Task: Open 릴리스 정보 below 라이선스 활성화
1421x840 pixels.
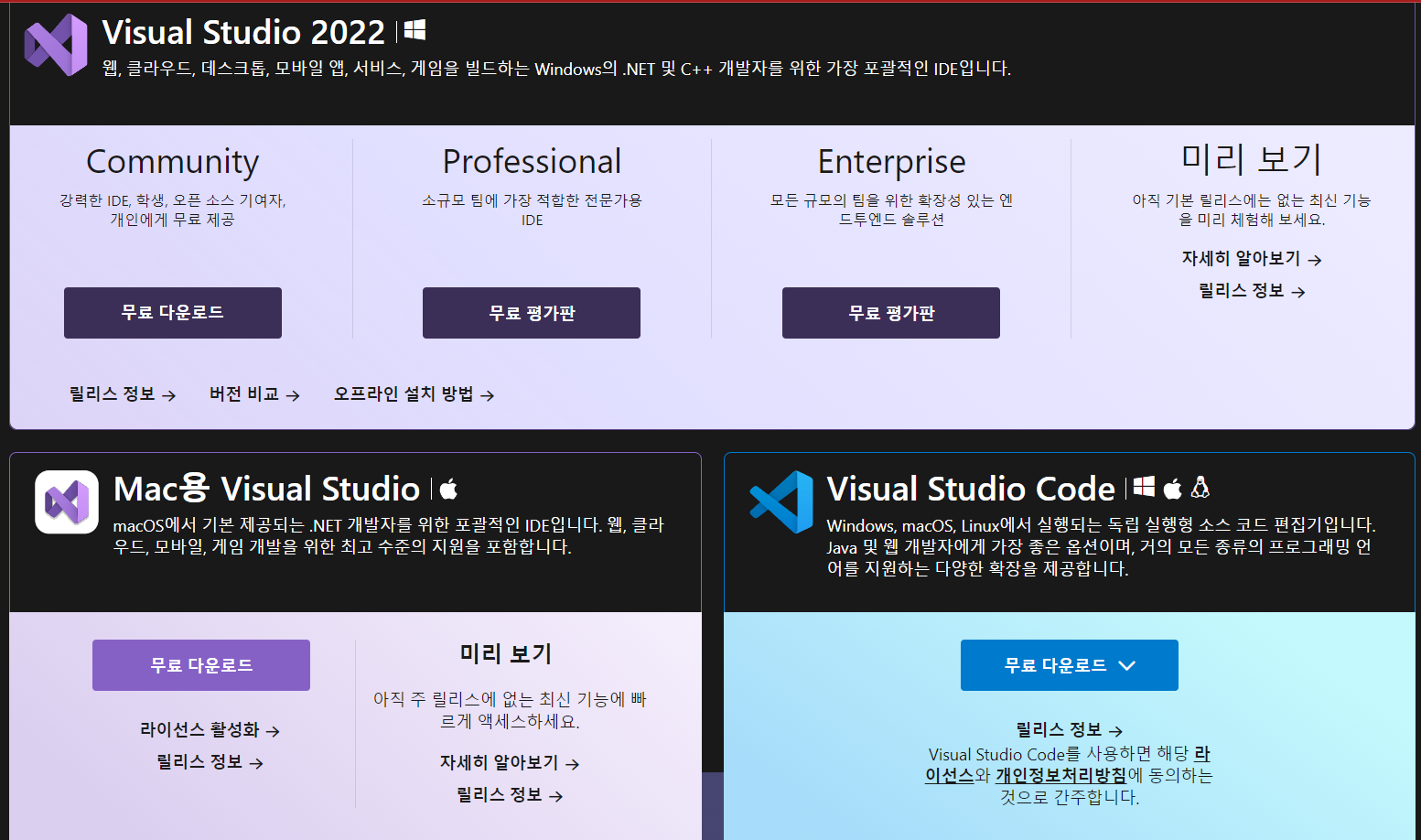Action: pos(210,762)
